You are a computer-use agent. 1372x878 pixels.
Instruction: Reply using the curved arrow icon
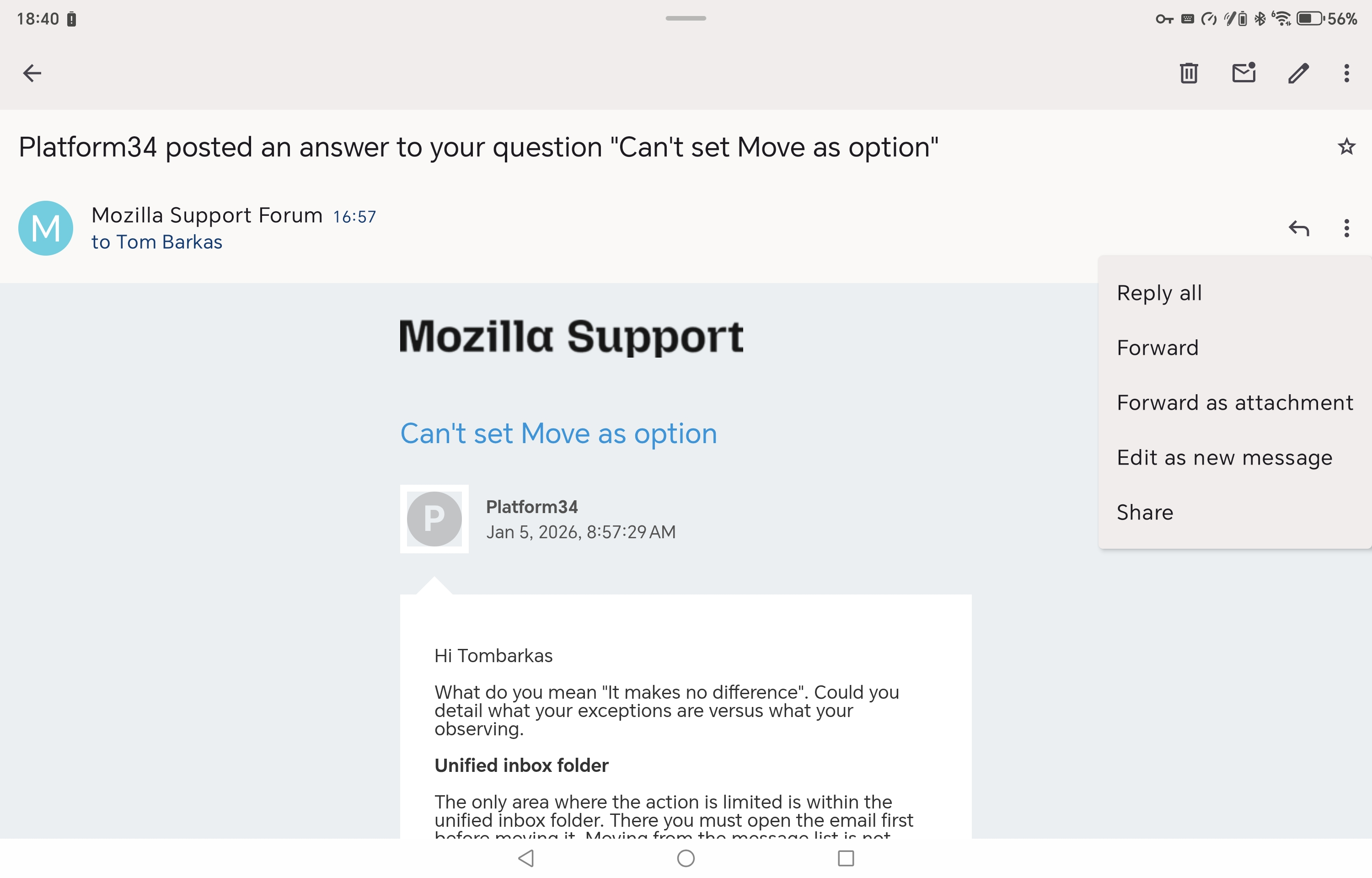[x=1298, y=228]
